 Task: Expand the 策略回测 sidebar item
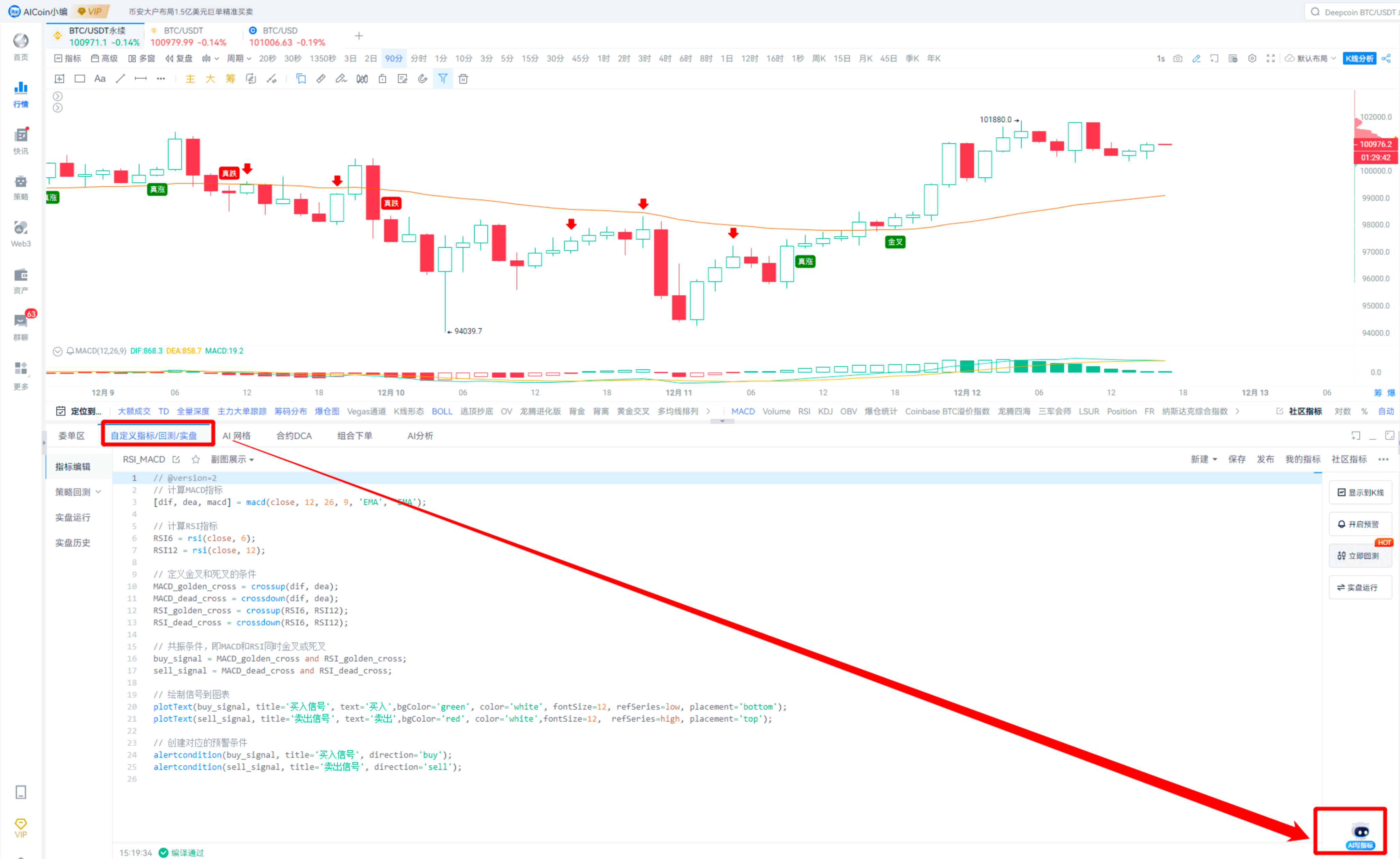[78, 492]
